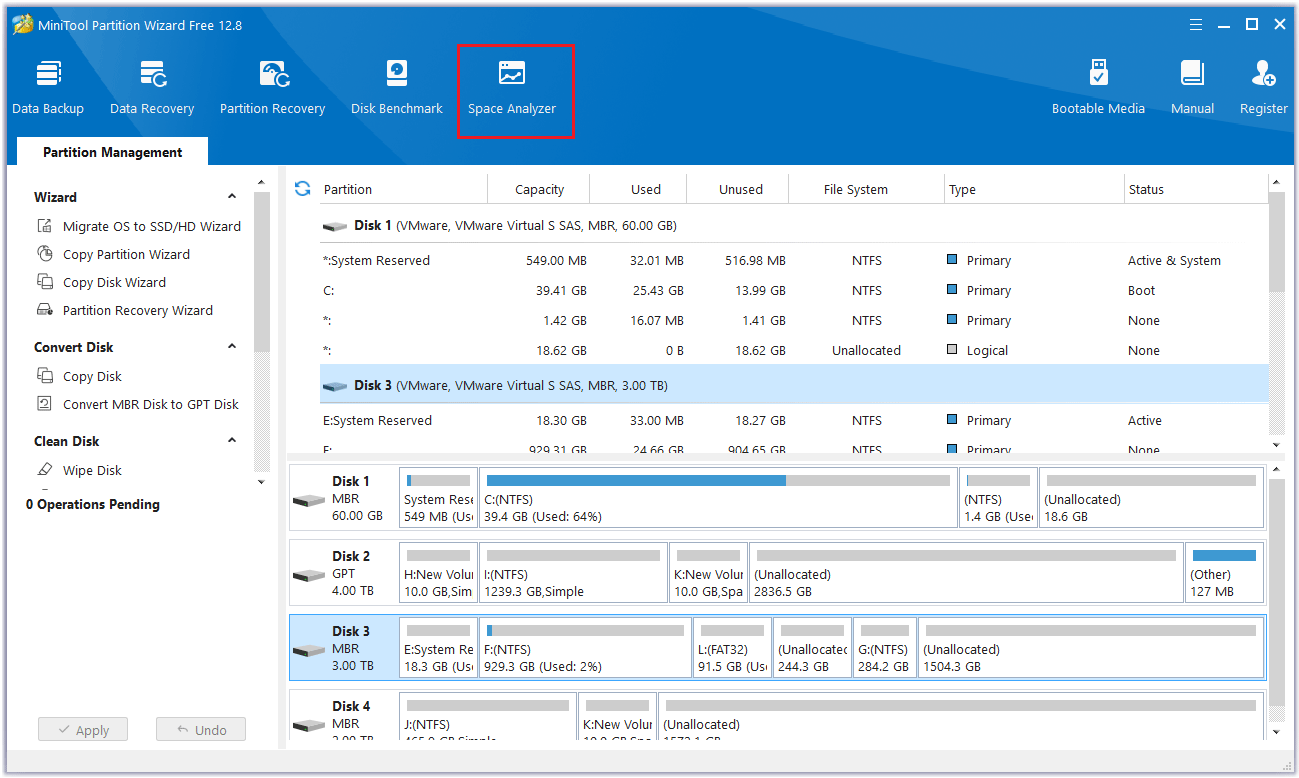Select J:(NTFS) block on Disk 4
This screenshot has height=778, width=1299.
pyautogui.click(x=488, y=717)
